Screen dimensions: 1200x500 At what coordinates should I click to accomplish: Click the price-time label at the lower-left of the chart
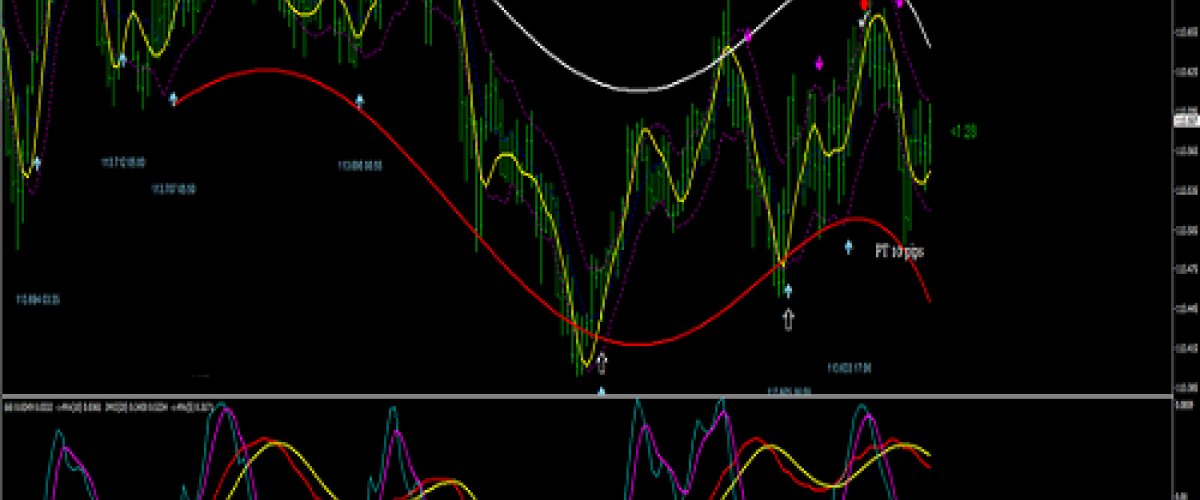38,299
